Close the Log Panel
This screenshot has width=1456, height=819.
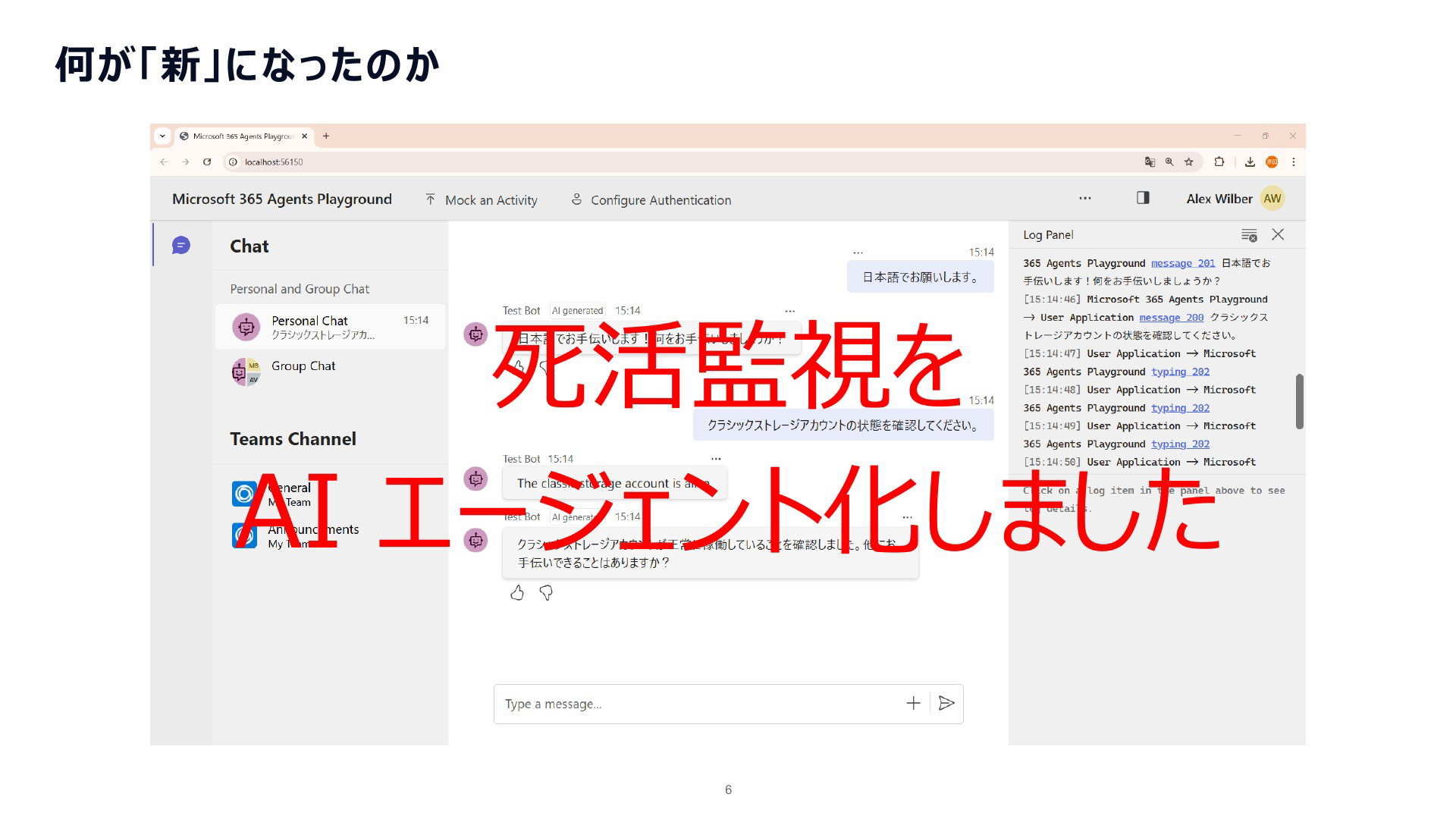(x=1278, y=234)
